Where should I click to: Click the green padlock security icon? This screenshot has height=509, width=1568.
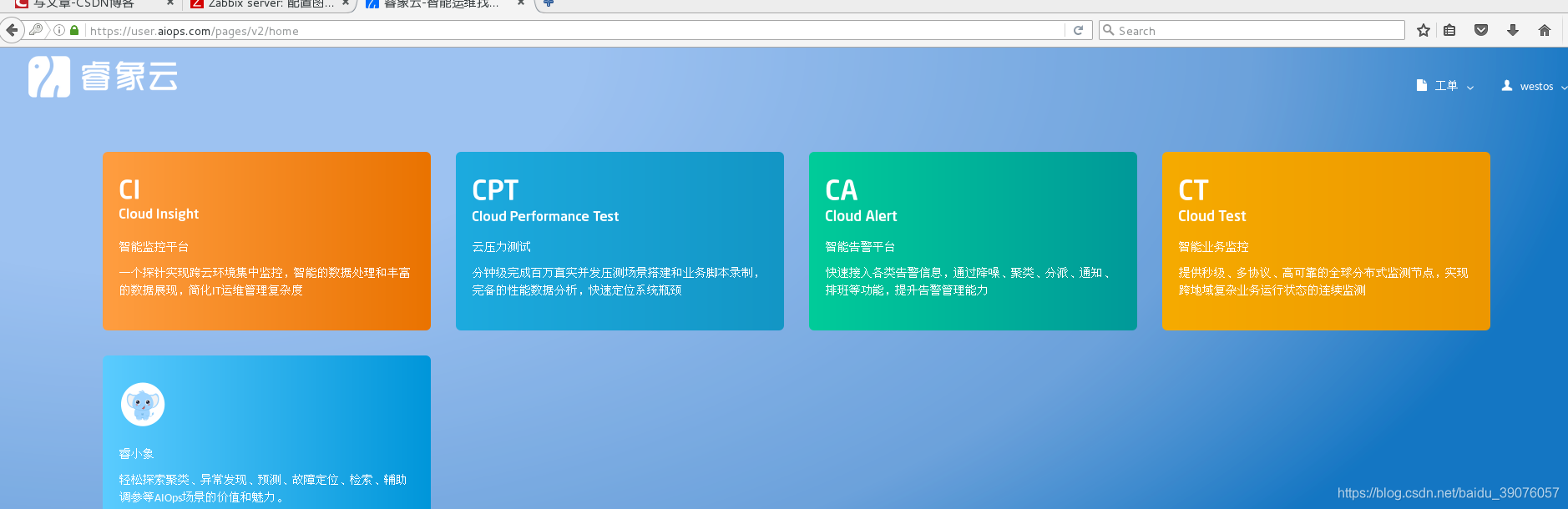click(74, 30)
